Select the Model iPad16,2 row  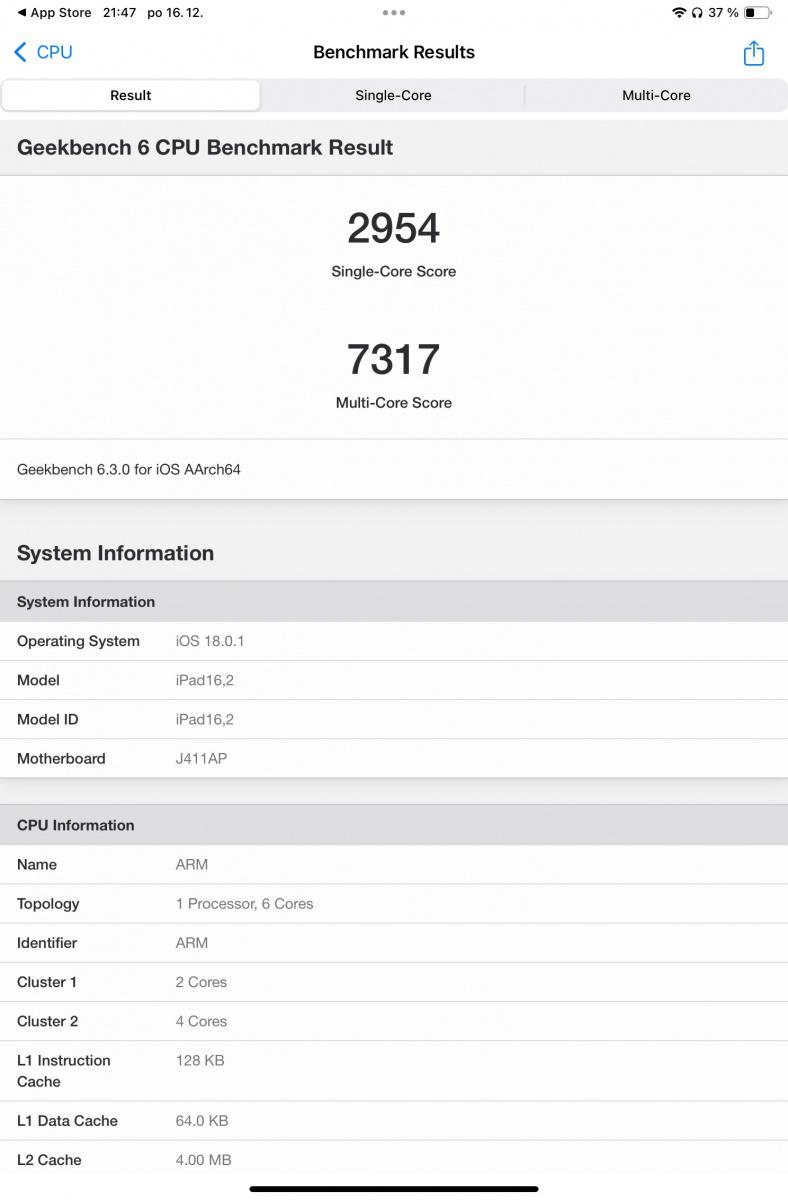[394, 680]
